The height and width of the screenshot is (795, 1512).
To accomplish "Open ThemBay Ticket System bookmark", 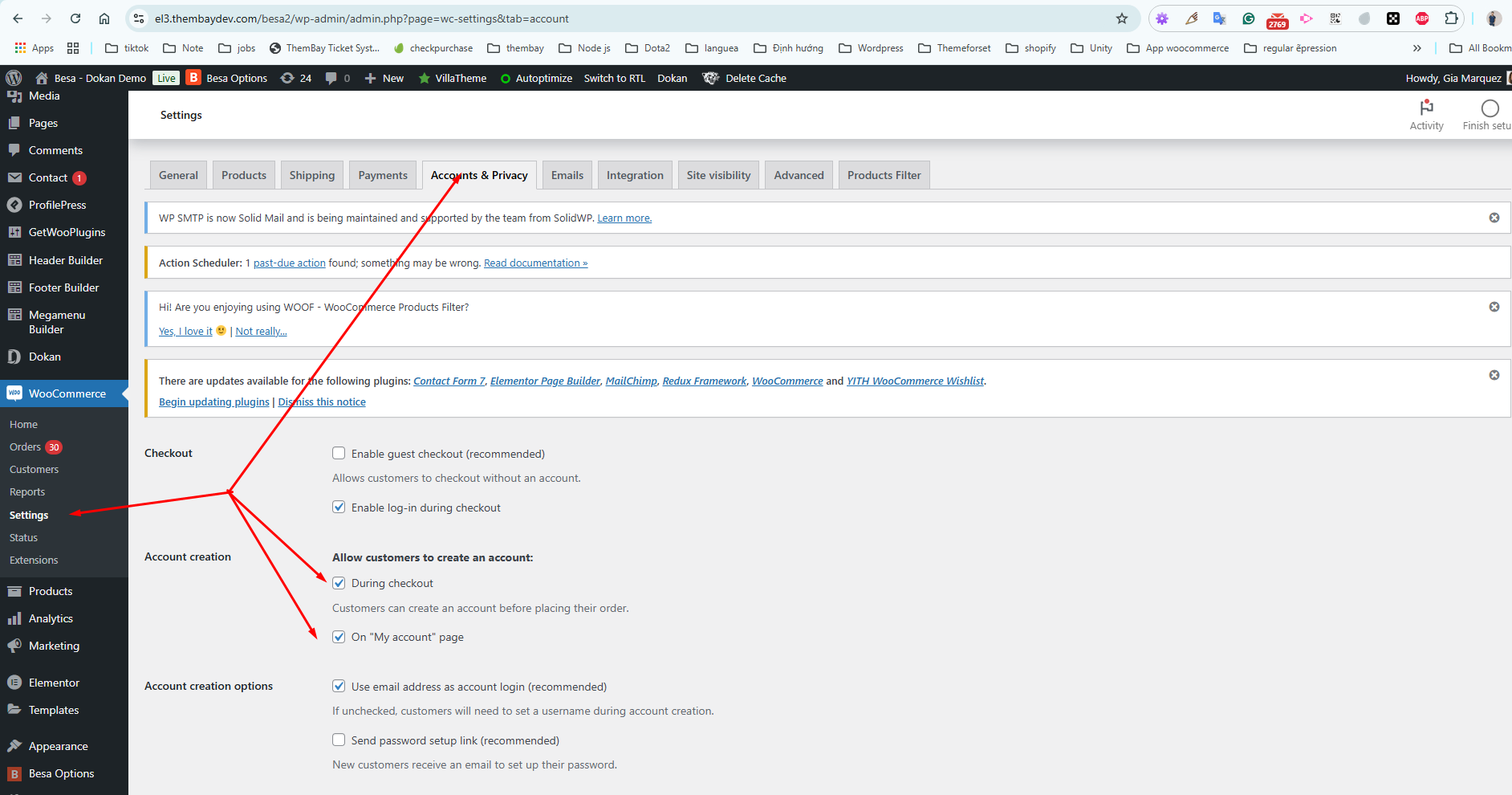I will click(x=324, y=48).
